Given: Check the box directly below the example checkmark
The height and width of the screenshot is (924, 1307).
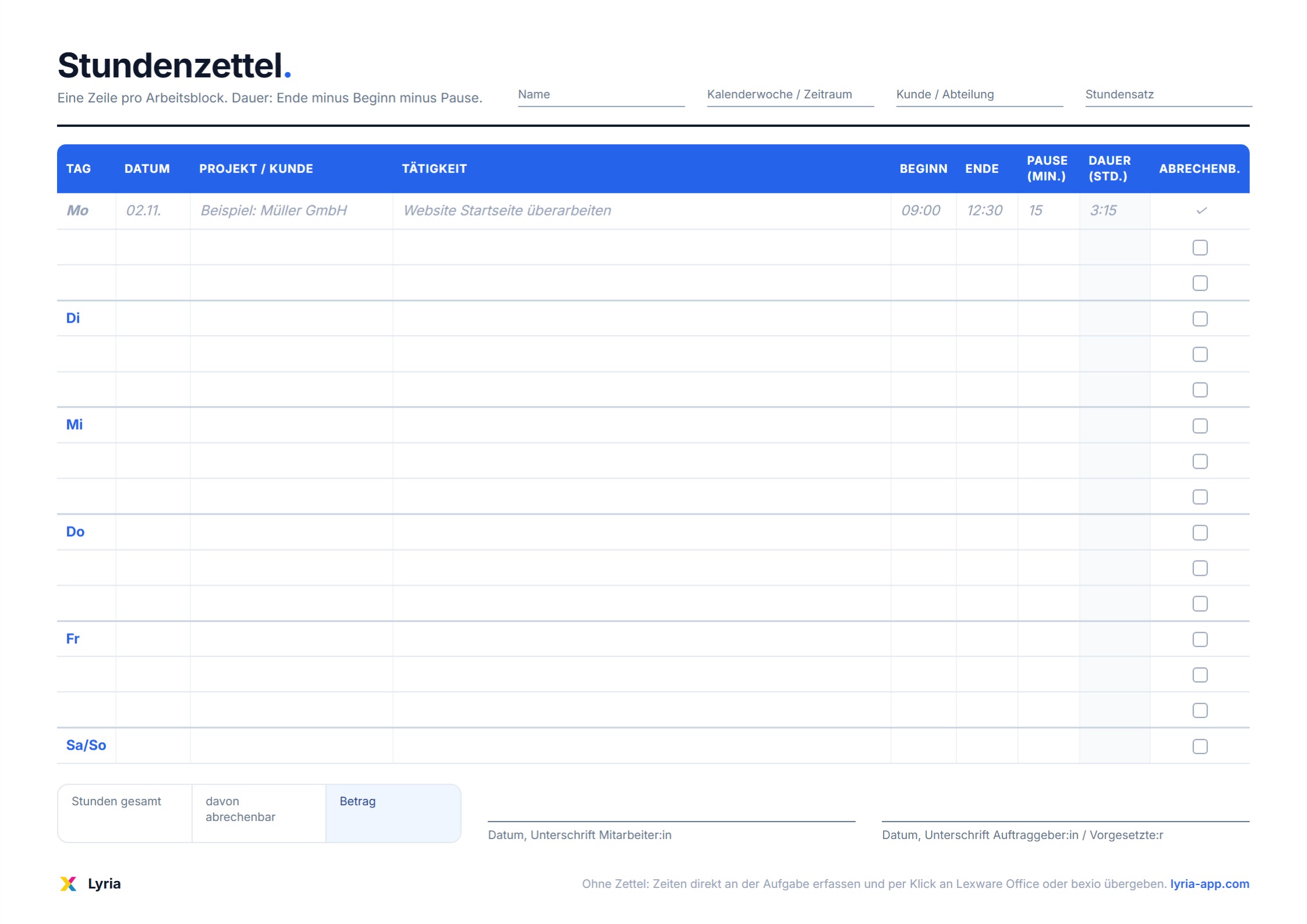Looking at the screenshot, I should (1200, 247).
